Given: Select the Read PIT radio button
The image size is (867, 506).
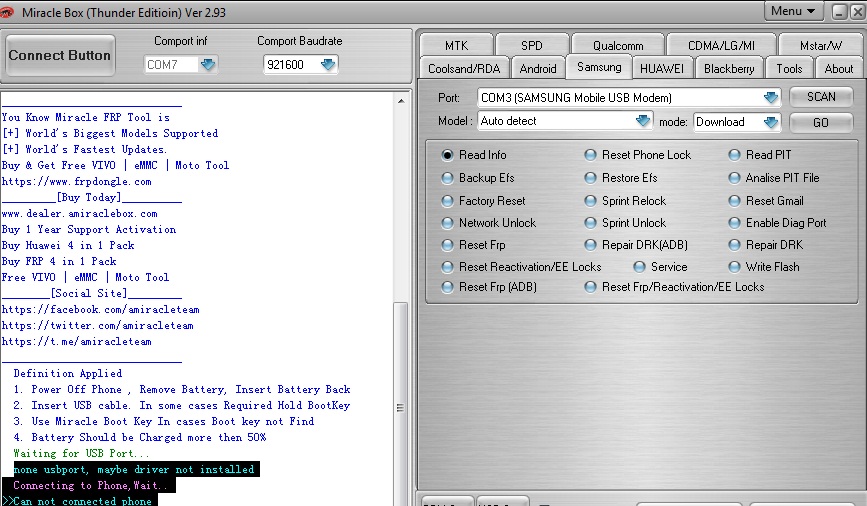Looking at the screenshot, I should point(734,155).
